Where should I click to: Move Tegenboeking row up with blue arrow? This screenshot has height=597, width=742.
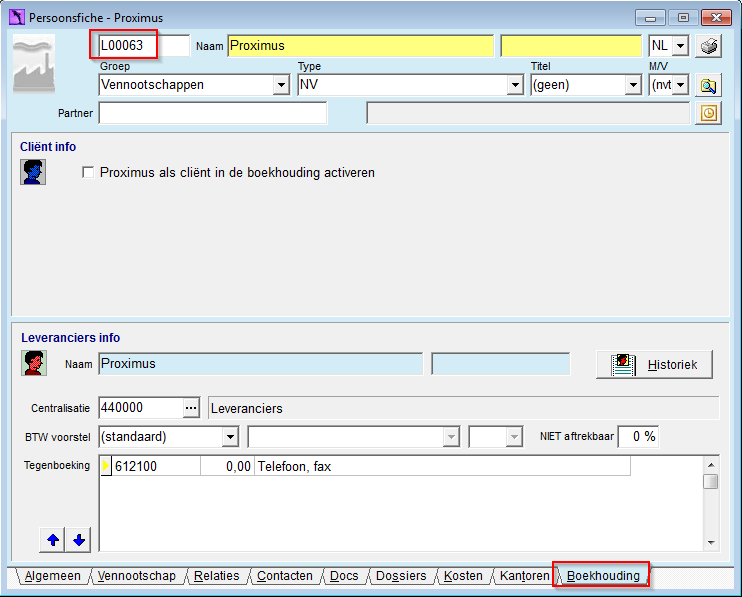pos(53,540)
